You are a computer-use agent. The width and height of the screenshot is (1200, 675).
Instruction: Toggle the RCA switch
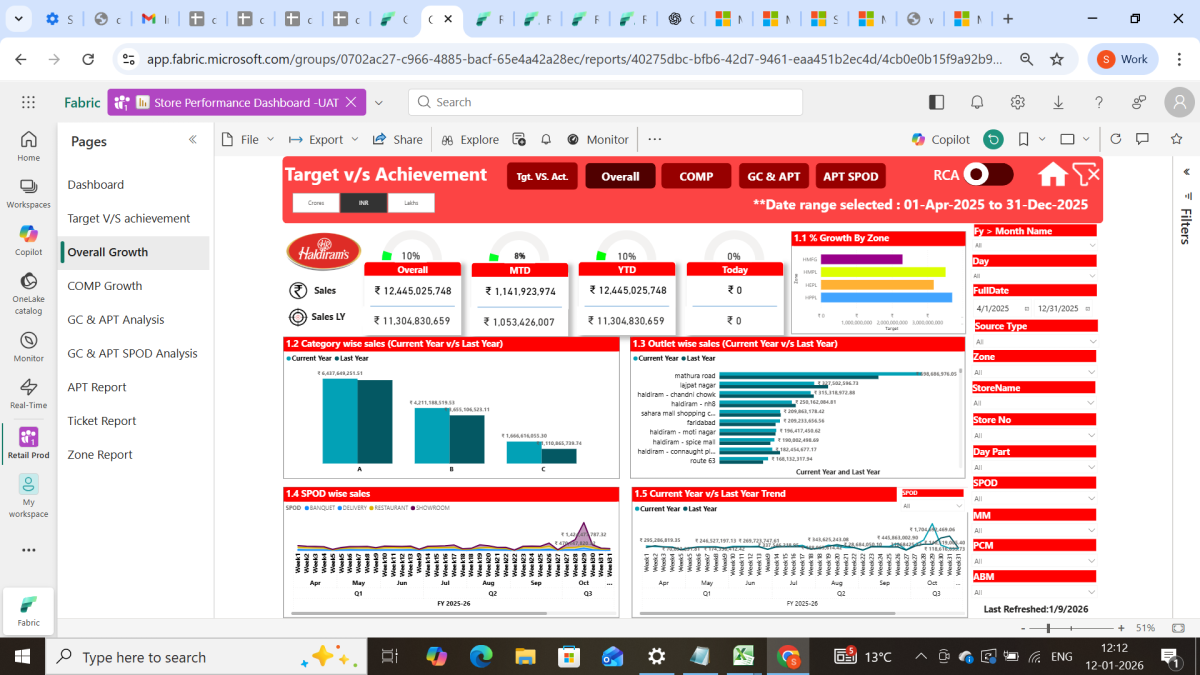pos(975,175)
